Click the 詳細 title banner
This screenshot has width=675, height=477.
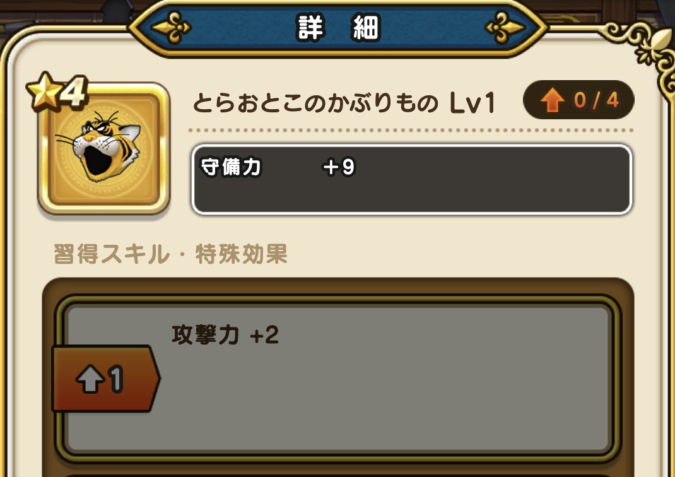338,28
